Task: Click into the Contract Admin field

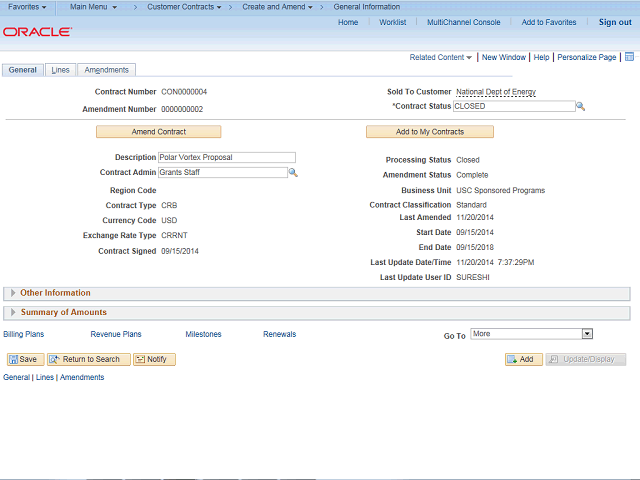Action: point(222,172)
